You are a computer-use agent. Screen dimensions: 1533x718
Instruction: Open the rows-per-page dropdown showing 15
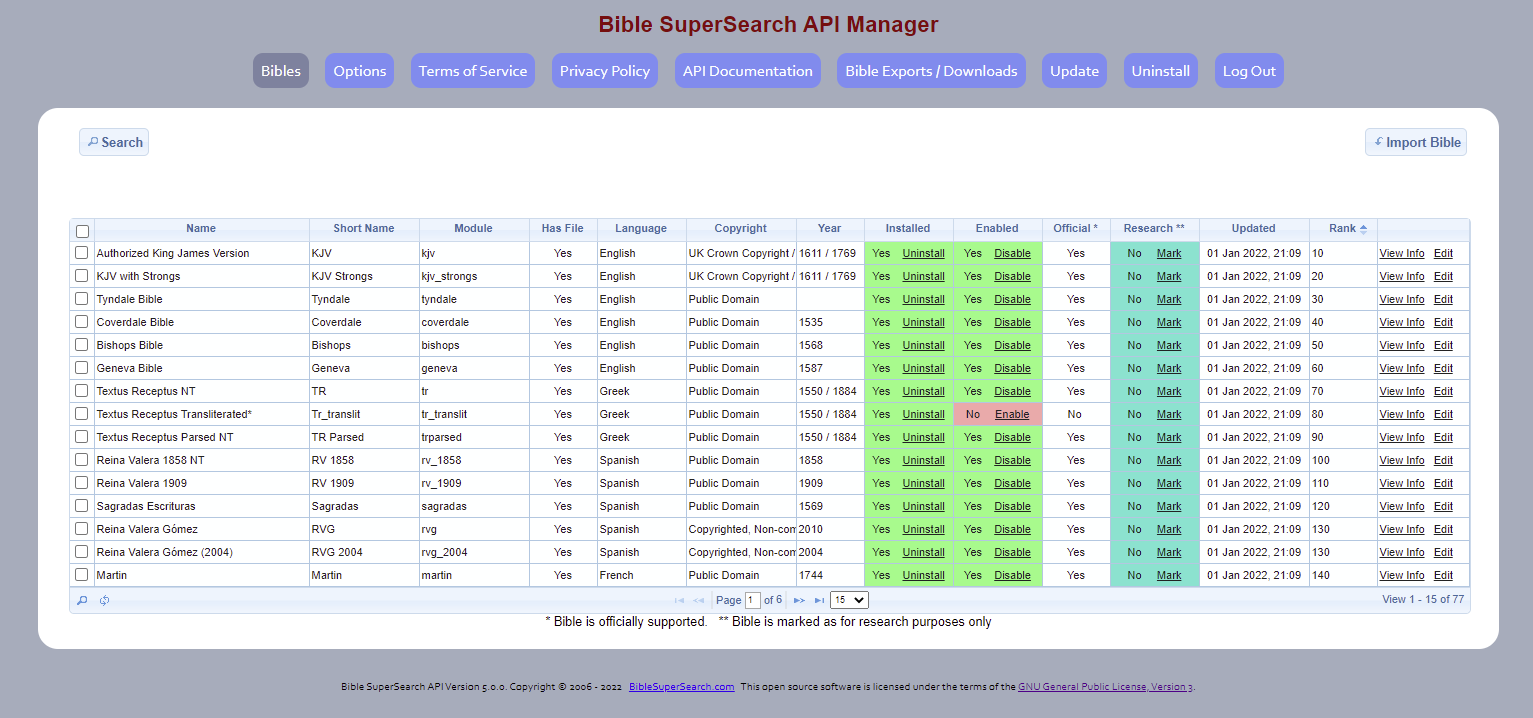pyautogui.click(x=849, y=600)
